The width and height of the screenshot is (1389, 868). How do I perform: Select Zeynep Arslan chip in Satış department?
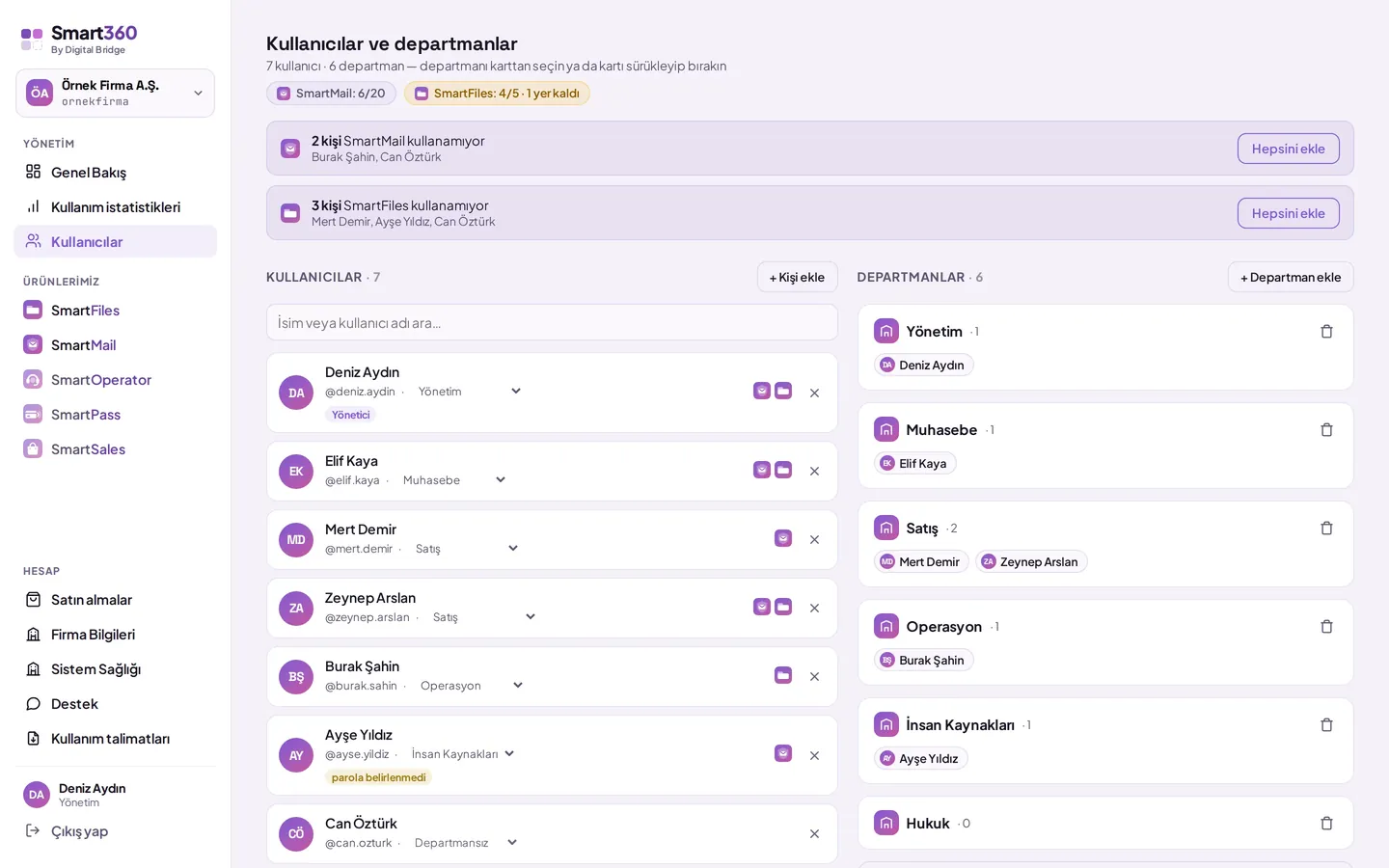point(1031,561)
